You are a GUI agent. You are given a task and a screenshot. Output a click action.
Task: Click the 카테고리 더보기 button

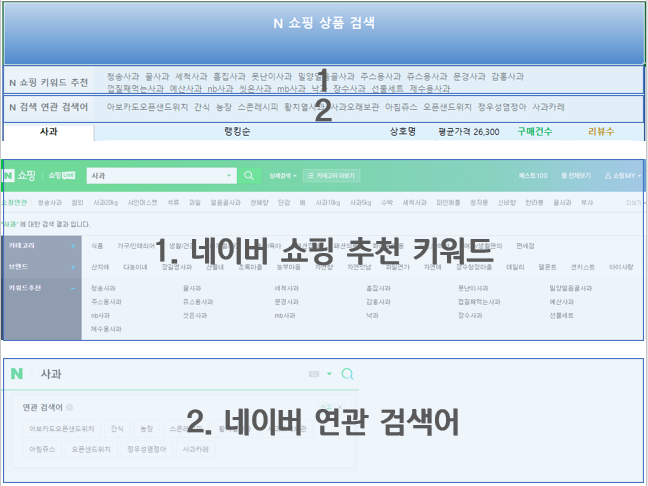coord(331,176)
